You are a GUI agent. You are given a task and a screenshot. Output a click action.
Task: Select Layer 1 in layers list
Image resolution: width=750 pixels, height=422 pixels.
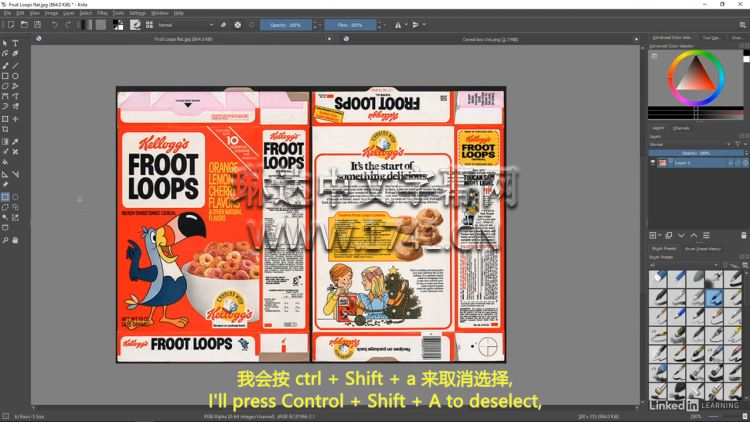(x=698, y=163)
